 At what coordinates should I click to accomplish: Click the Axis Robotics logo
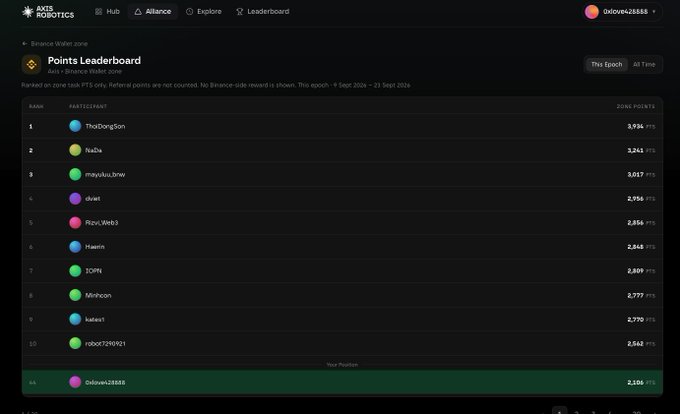click(x=48, y=12)
